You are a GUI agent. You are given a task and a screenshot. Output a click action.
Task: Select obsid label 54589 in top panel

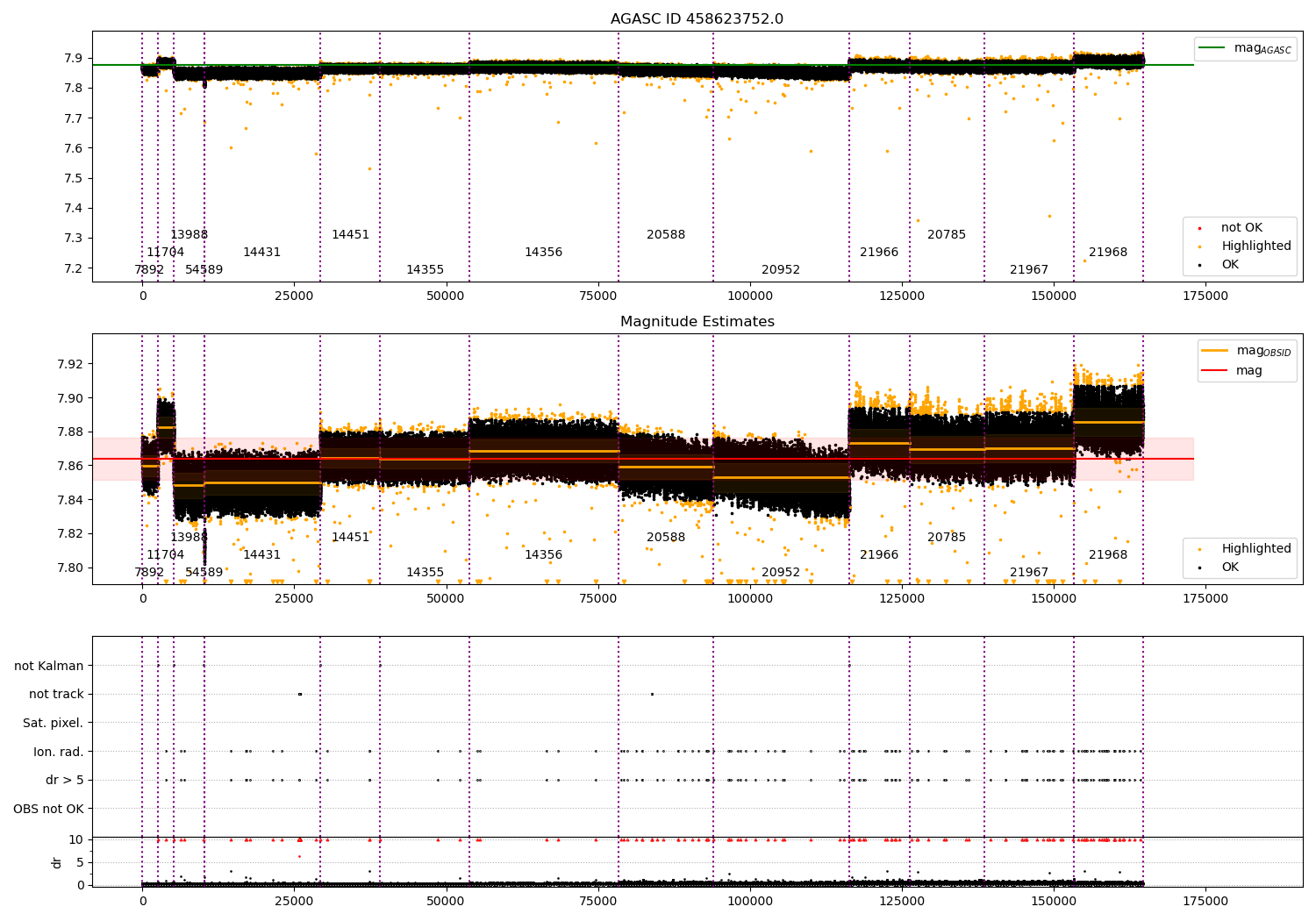[204, 270]
